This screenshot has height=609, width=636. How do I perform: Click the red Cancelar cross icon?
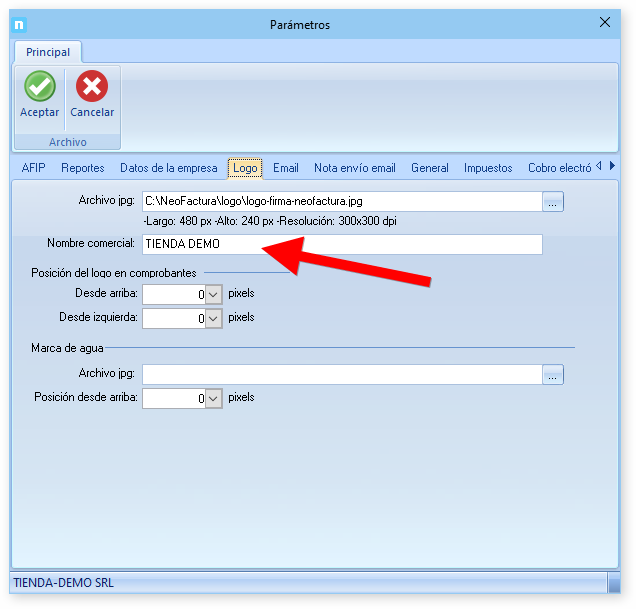coord(92,87)
